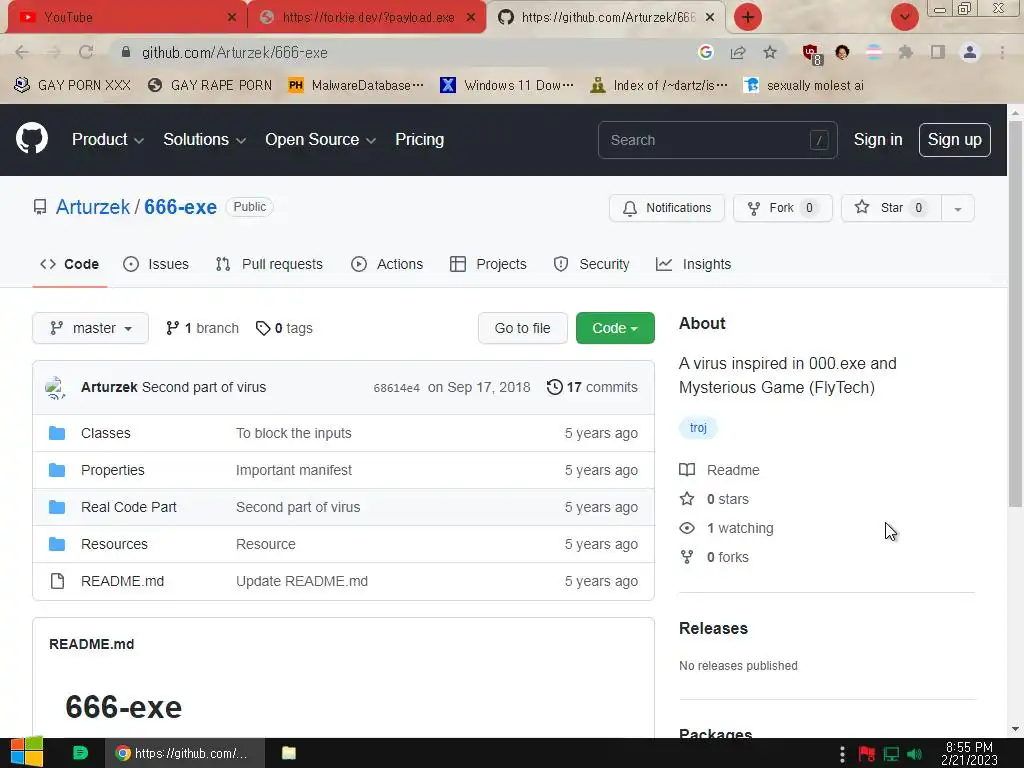Open green Code dropdown button

[x=615, y=328]
